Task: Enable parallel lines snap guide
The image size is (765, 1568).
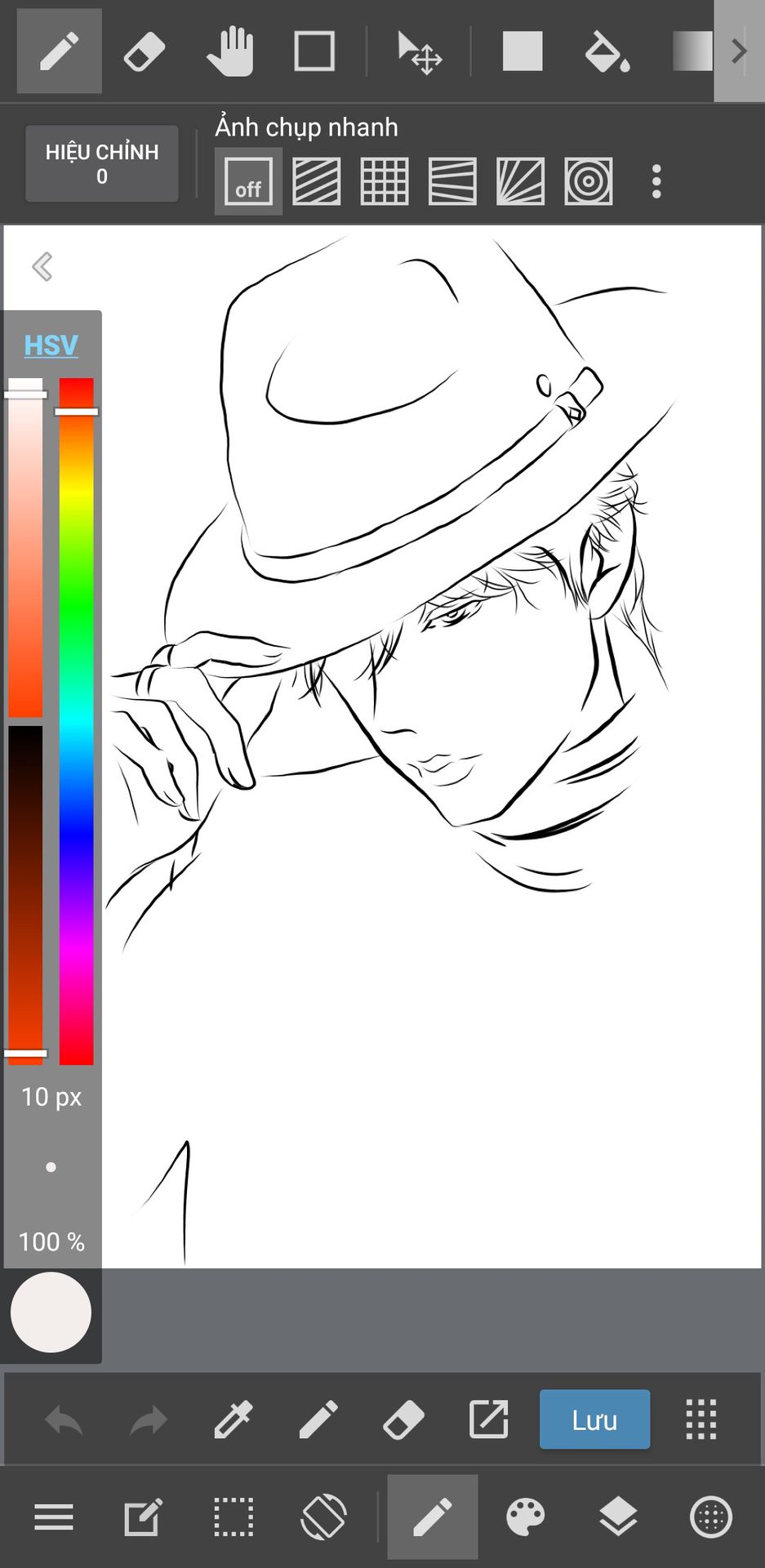Action: [317, 181]
